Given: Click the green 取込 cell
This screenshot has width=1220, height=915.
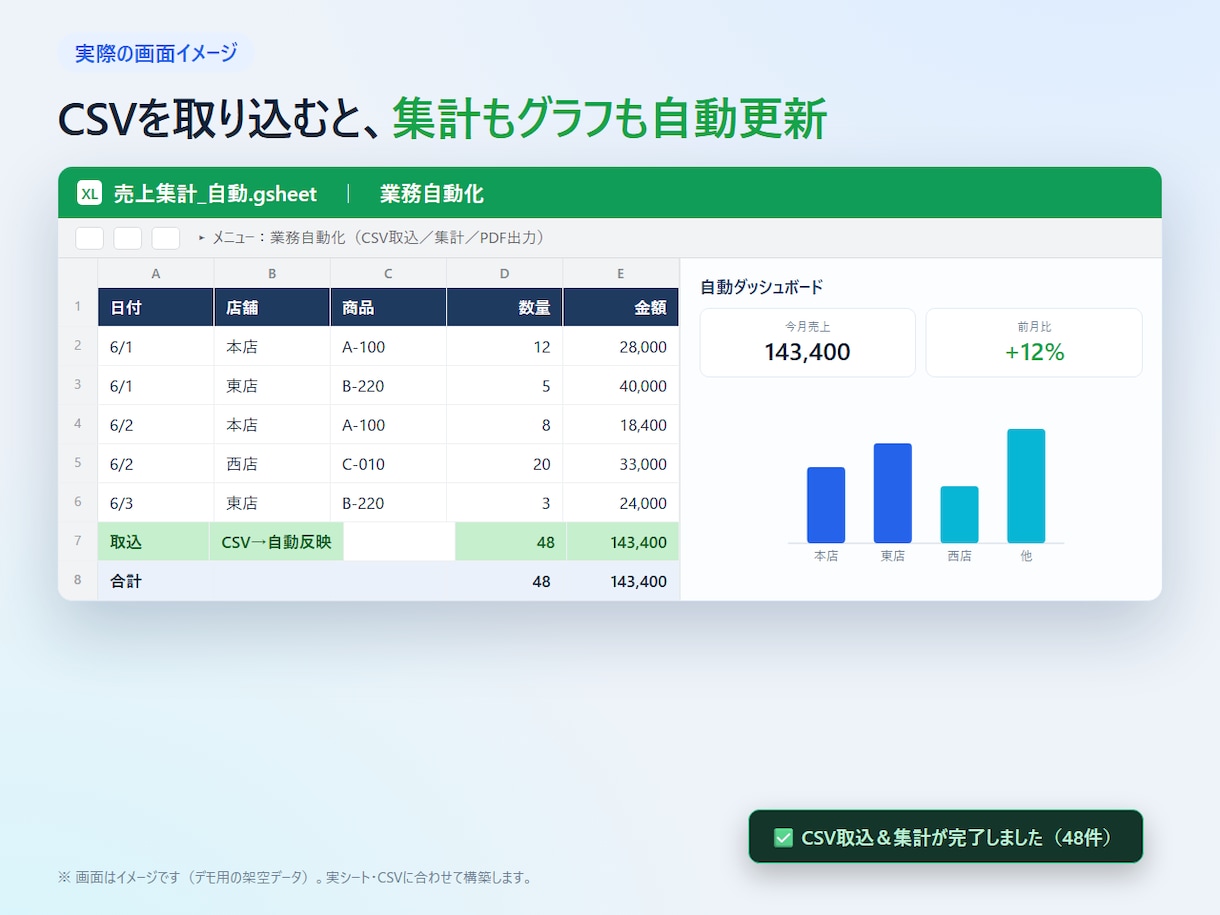Looking at the screenshot, I should (154, 541).
